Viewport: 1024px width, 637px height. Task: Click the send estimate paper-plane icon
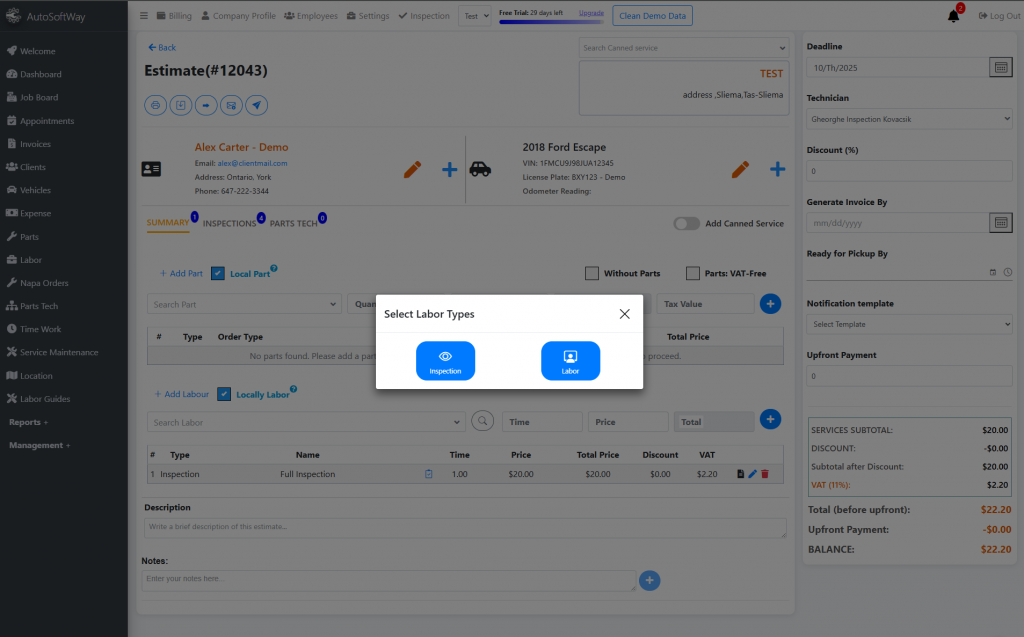(x=257, y=105)
